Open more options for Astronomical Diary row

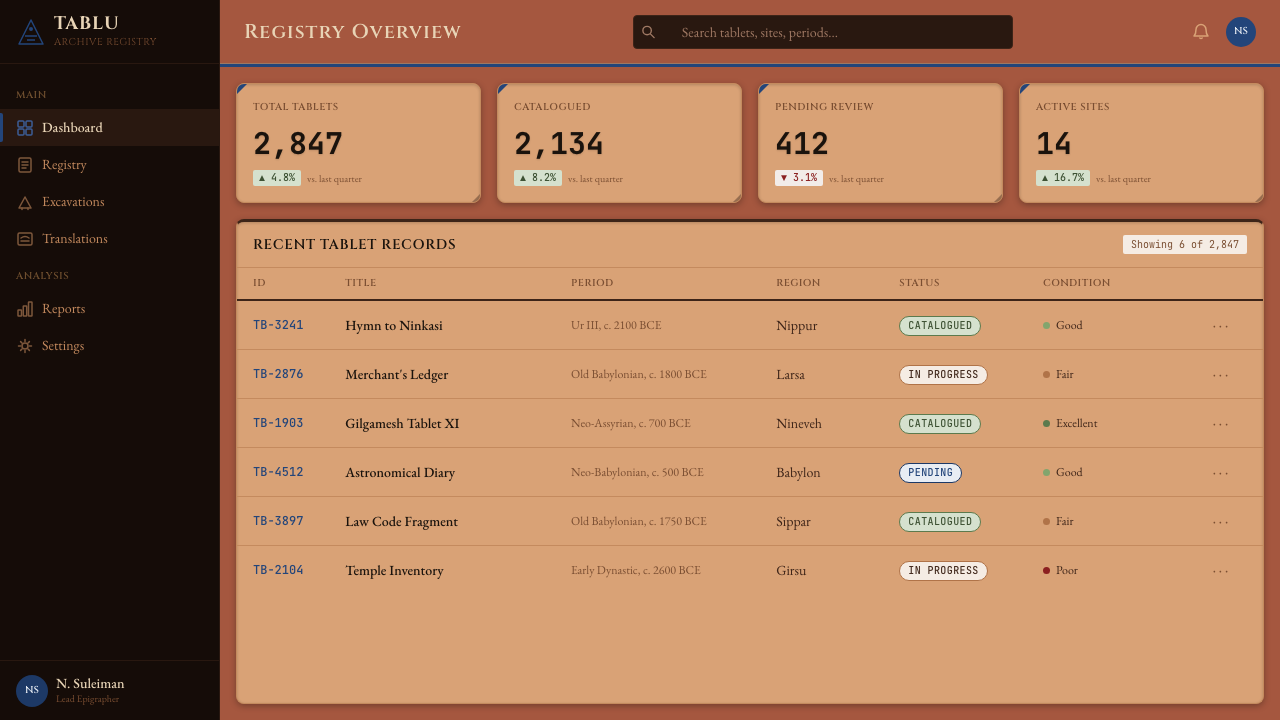[1221, 473]
